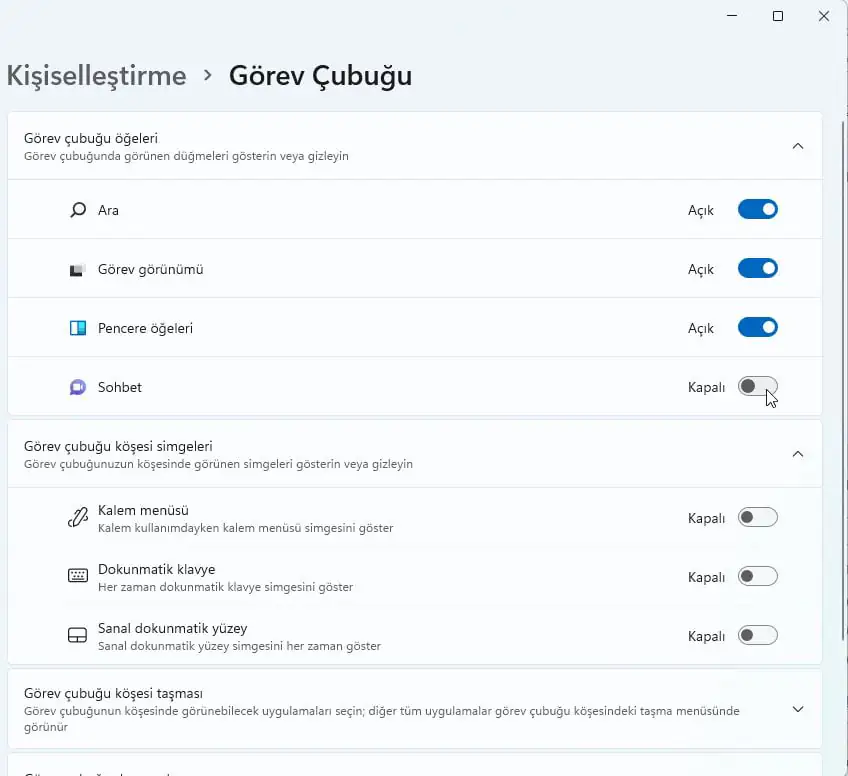Select the Görev Çubuğu breadcrumb title
The image size is (848, 776).
tap(320, 75)
